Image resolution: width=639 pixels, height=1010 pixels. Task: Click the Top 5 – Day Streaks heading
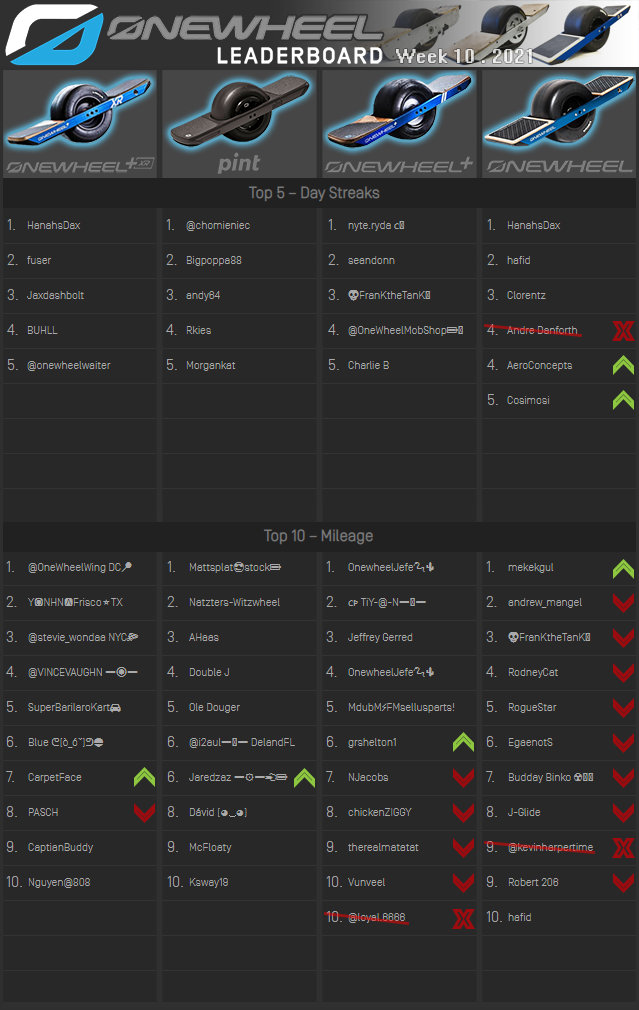pos(314,192)
